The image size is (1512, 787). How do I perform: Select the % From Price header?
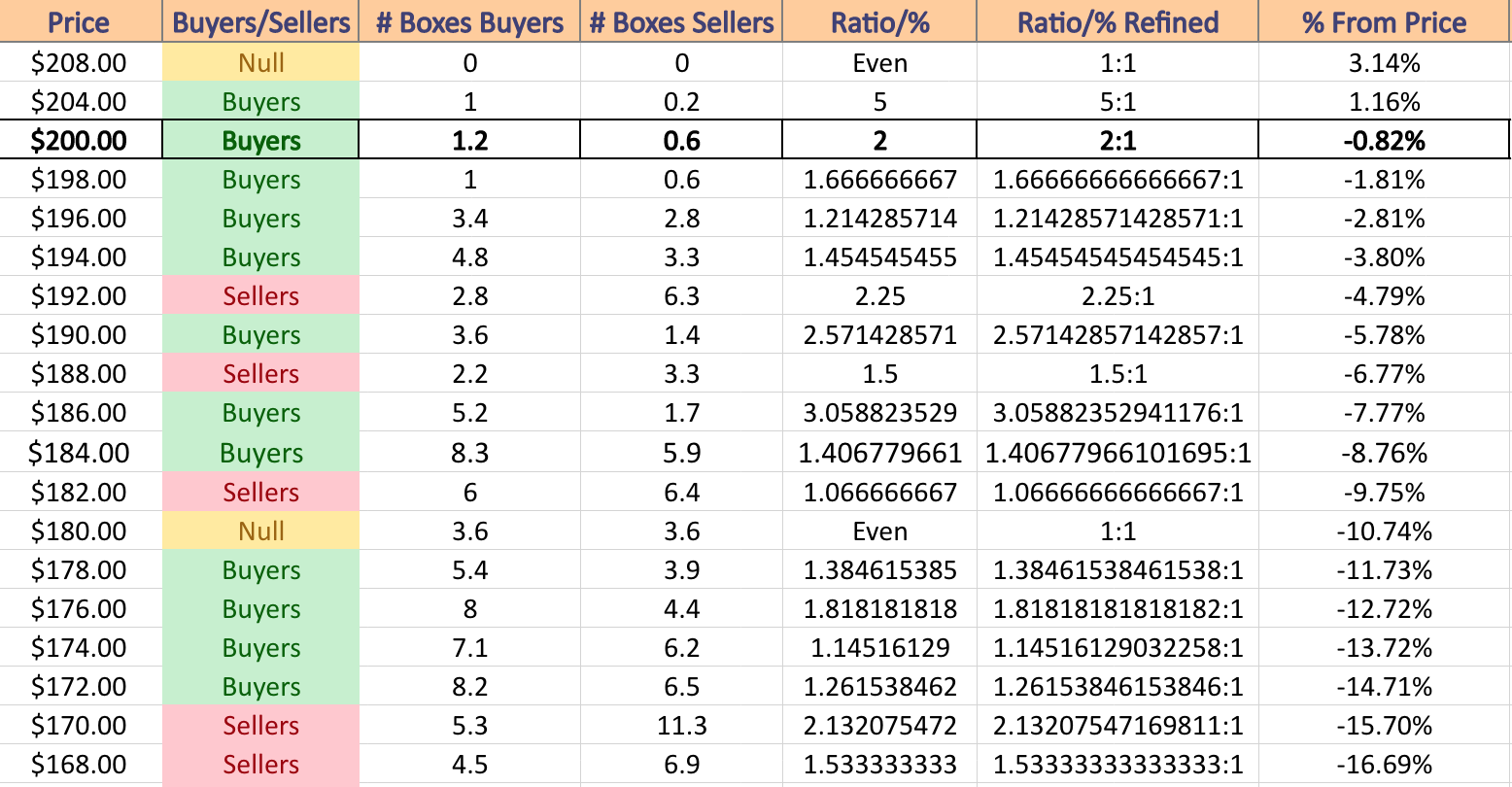click(1385, 21)
